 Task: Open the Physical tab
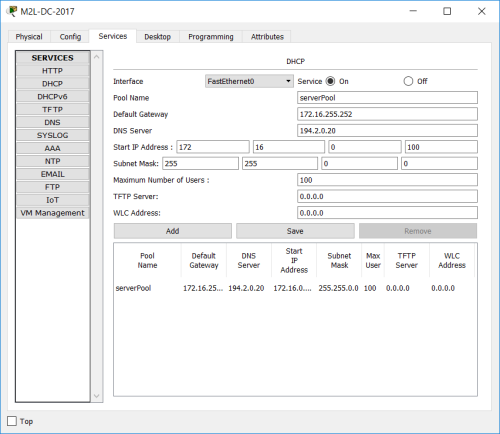tap(29, 37)
